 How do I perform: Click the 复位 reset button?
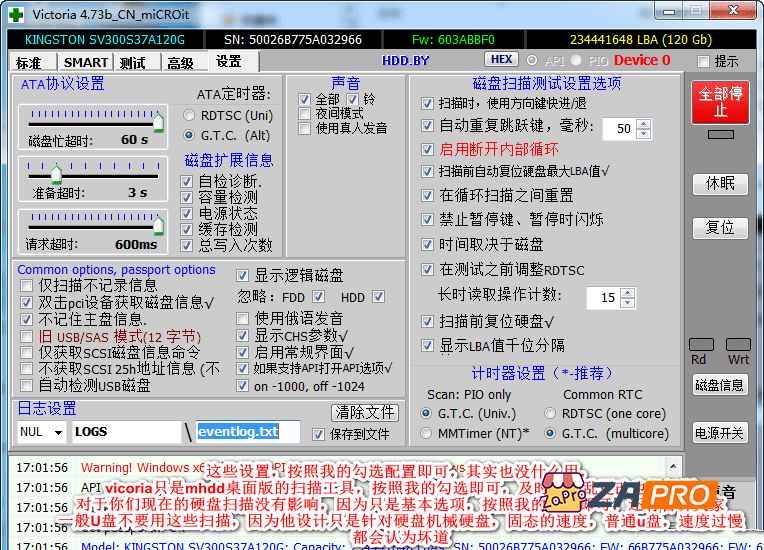[x=720, y=227]
